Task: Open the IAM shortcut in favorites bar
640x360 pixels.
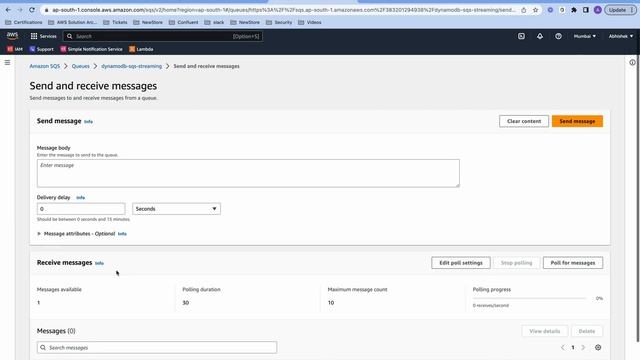Action: pos(15,49)
